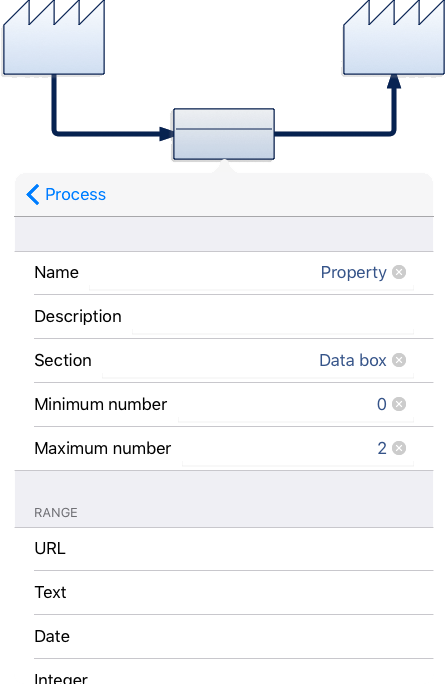Edit the Maximum number field
The width and height of the screenshot is (445, 684).
[298, 449]
